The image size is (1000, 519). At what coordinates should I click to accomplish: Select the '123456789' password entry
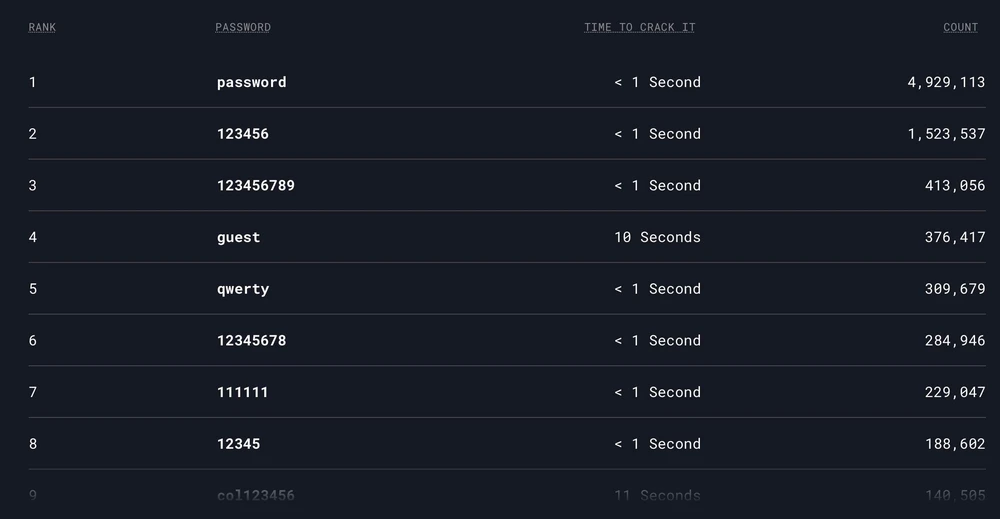coord(255,185)
